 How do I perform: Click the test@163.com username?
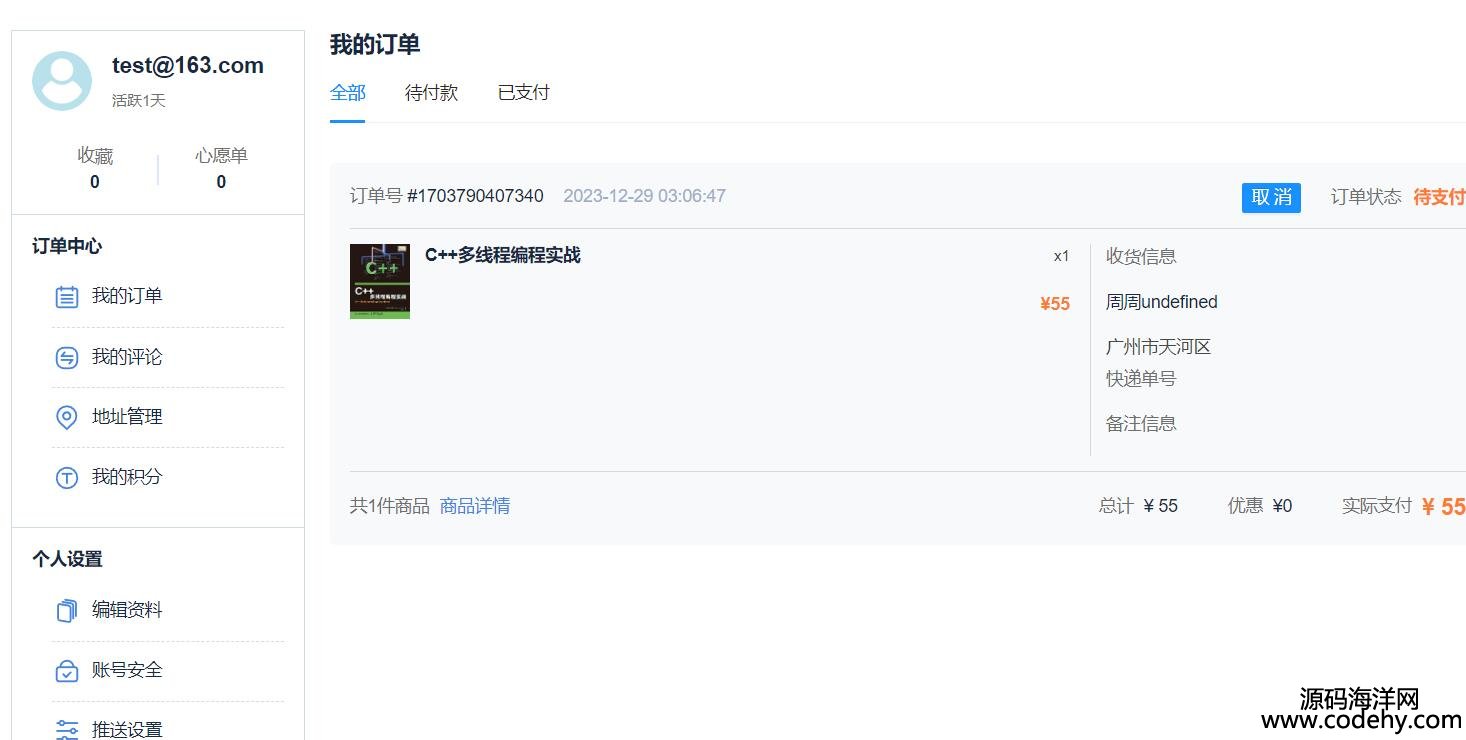pos(188,66)
